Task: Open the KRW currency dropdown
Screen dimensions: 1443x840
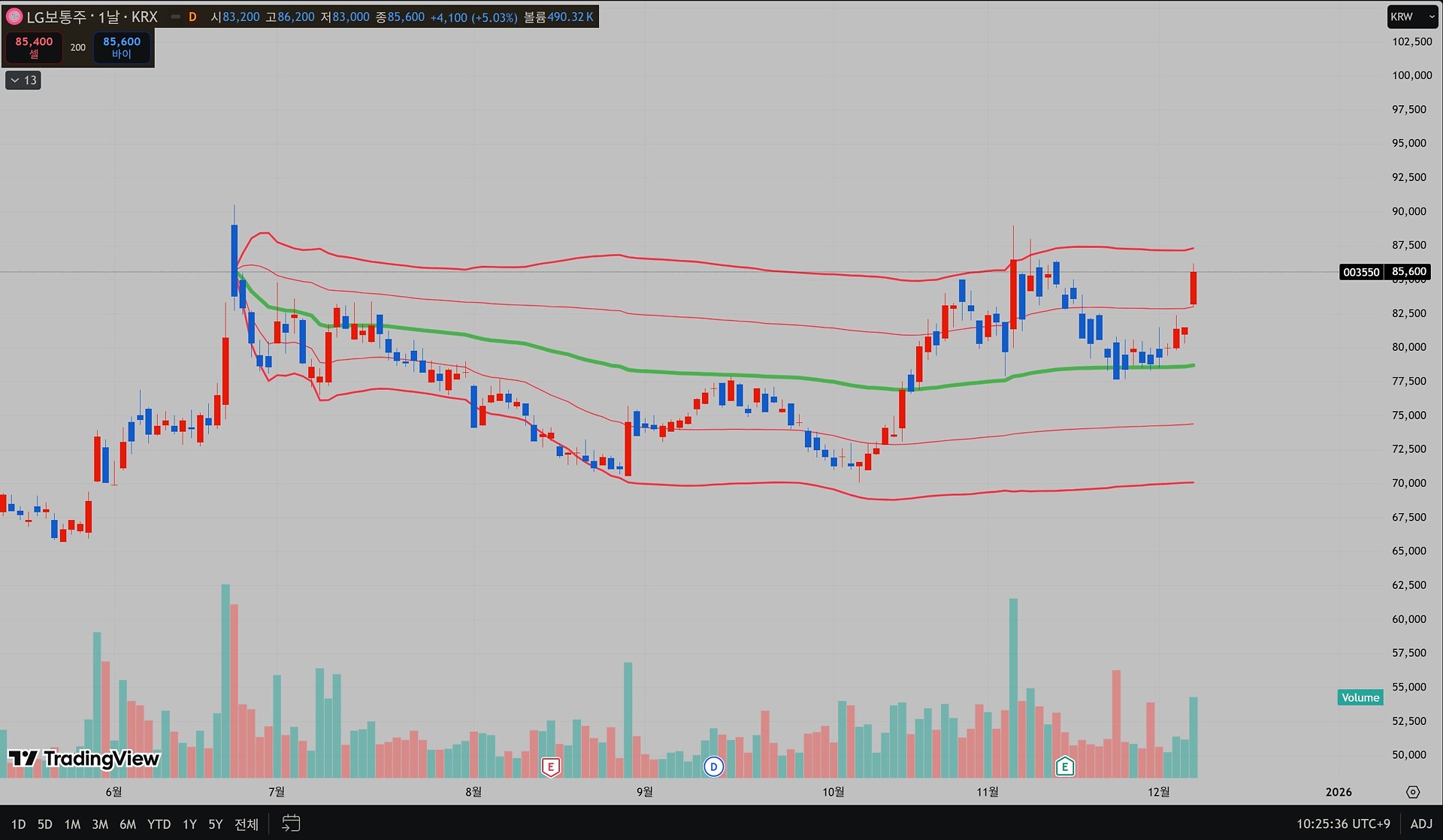Action: (1411, 17)
